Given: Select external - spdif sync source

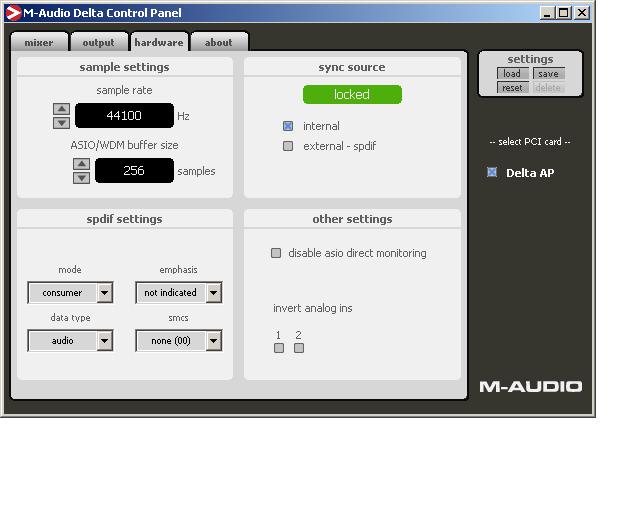Looking at the screenshot, I should pyautogui.click(x=288, y=146).
